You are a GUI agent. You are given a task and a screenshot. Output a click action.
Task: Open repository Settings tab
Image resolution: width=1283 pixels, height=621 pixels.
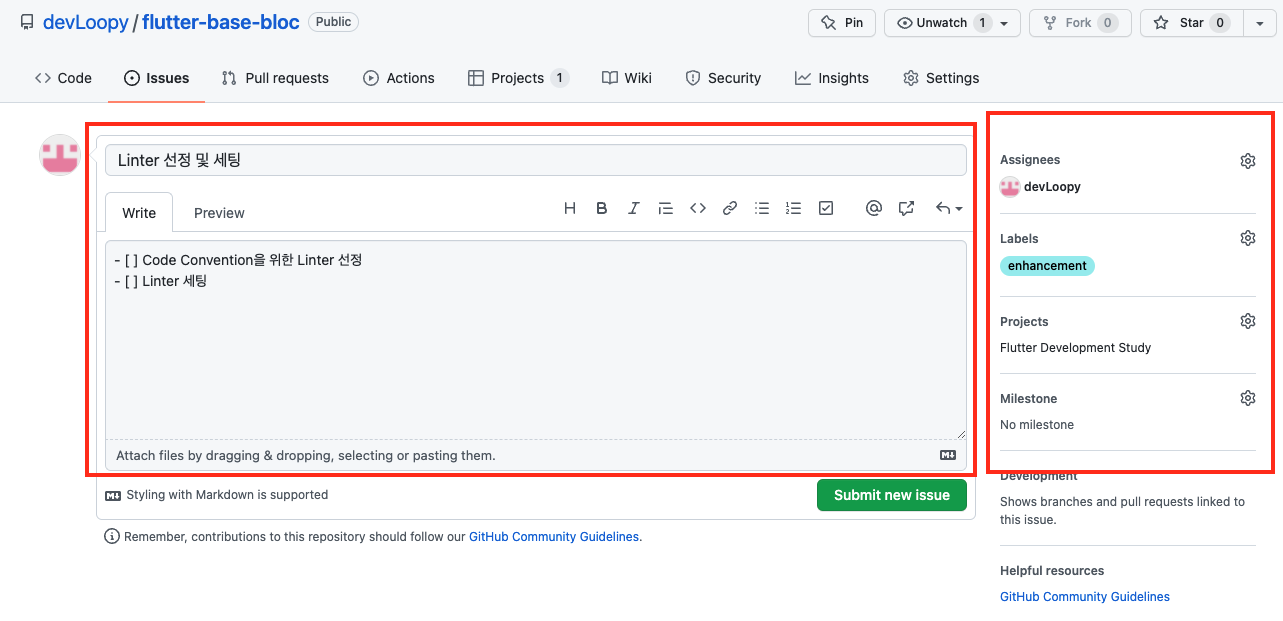pyautogui.click(x=941, y=78)
